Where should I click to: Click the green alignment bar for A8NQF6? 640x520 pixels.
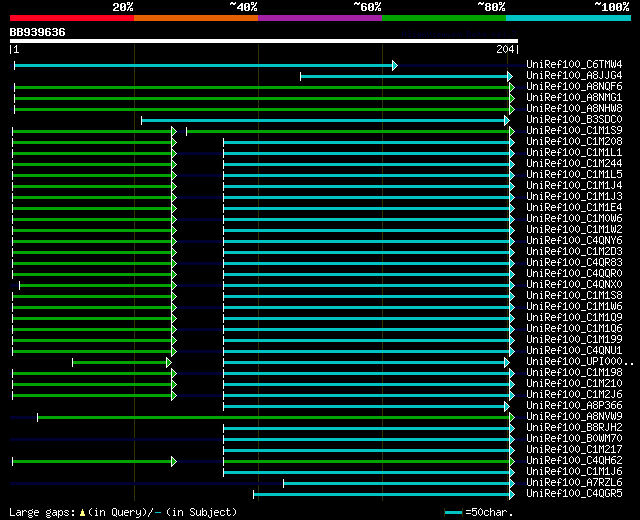click(262, 87)
